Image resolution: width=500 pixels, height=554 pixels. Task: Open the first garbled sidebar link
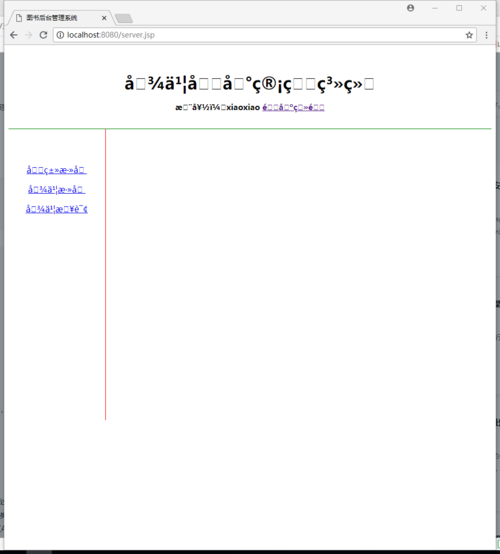click(57, 170)
